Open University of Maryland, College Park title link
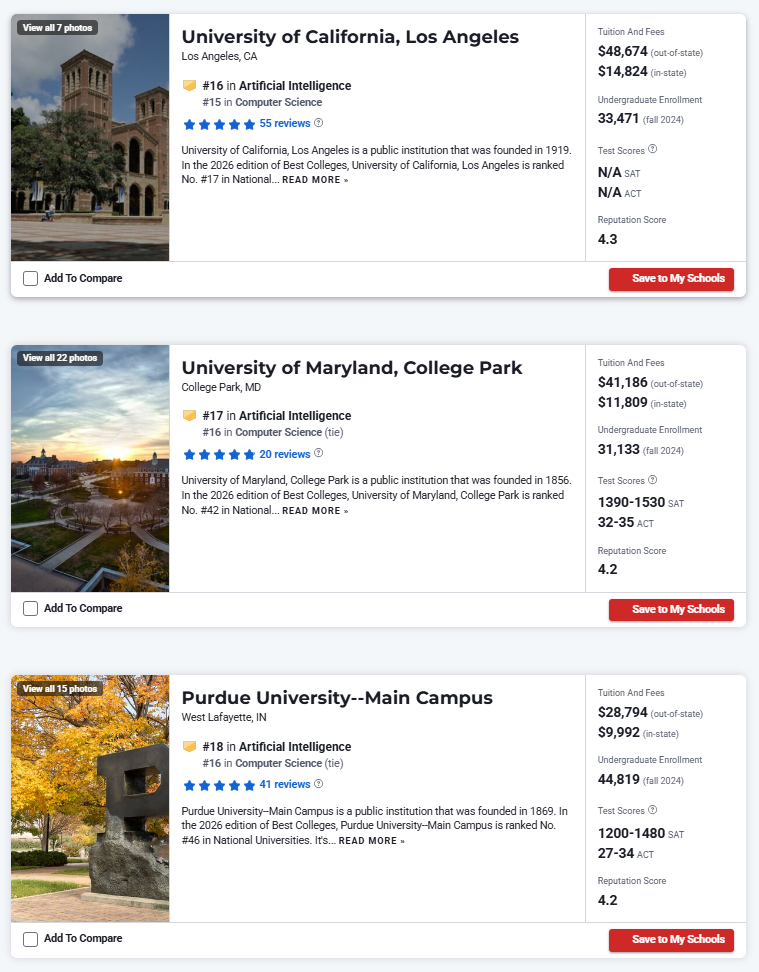Screen dimensions: 759x972 tap(351, 367)
